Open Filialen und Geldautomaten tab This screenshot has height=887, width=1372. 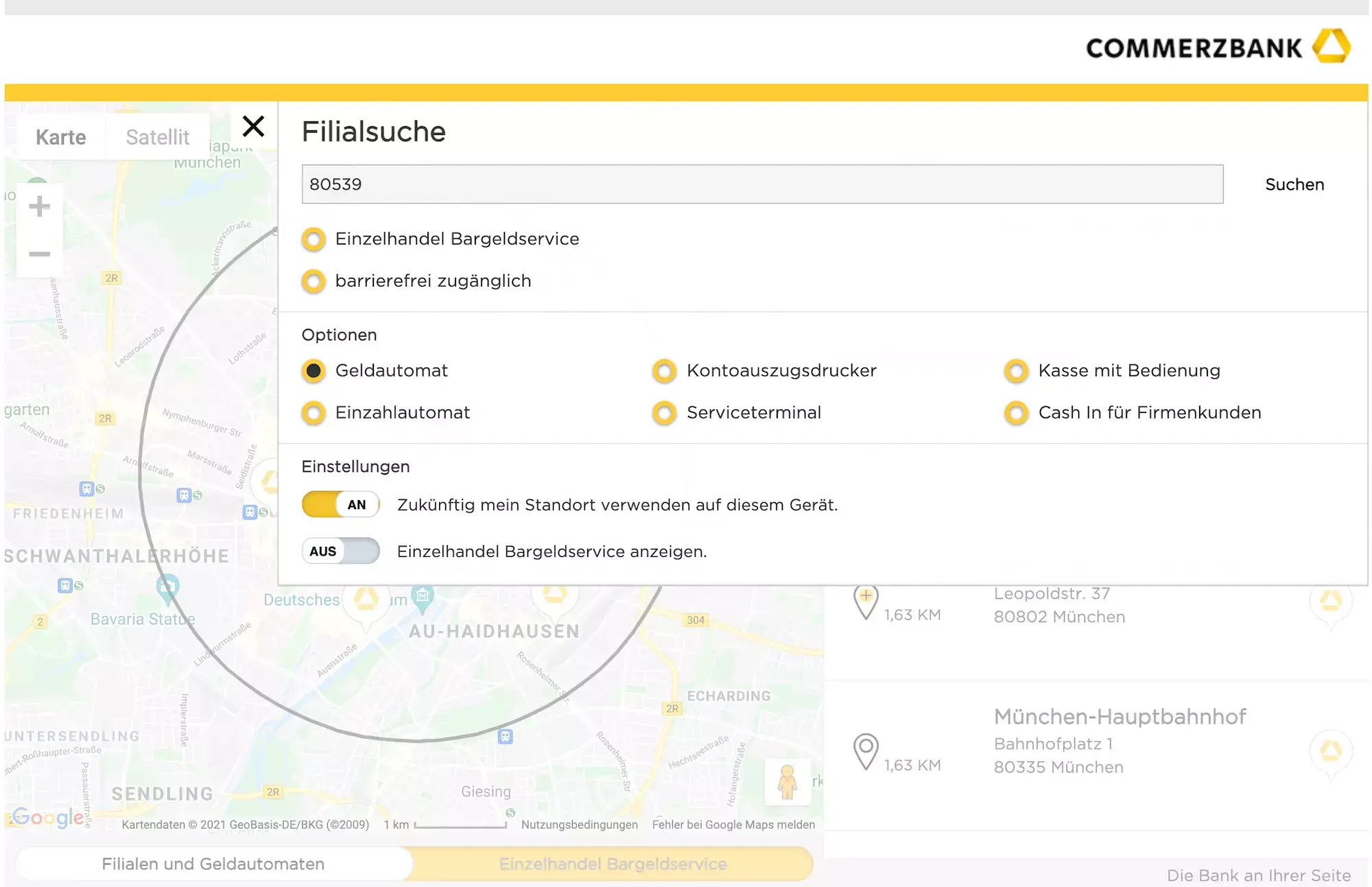213,864
